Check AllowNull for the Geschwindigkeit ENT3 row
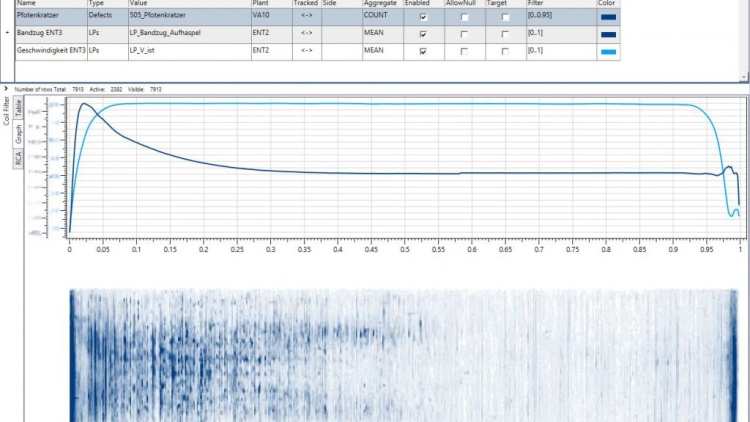 (464, 50)
